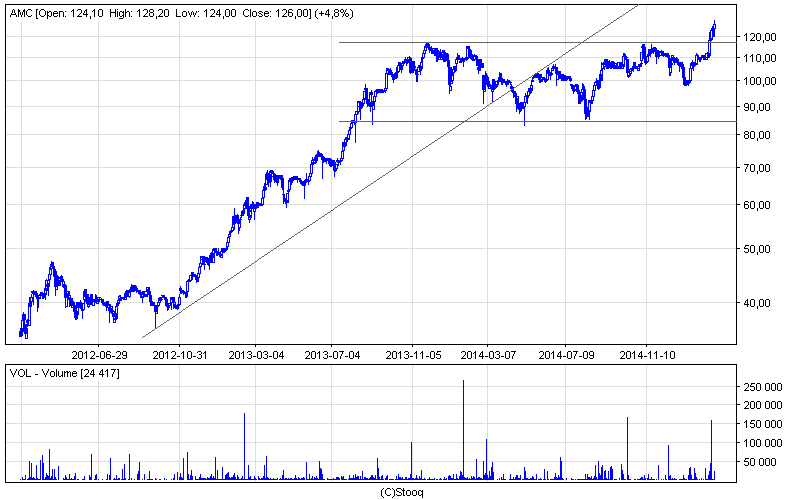This screenshot has width=800, height=500.
Task: Click the 2012-10-31 date label
Action: click(180, 355)
